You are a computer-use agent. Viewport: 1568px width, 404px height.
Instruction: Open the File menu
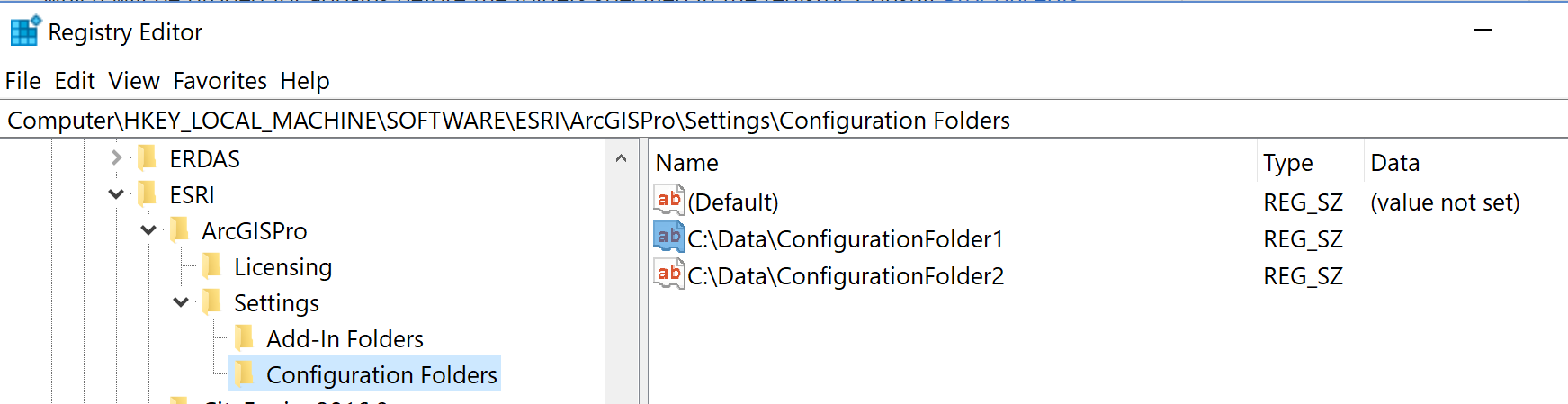(23, 81)
